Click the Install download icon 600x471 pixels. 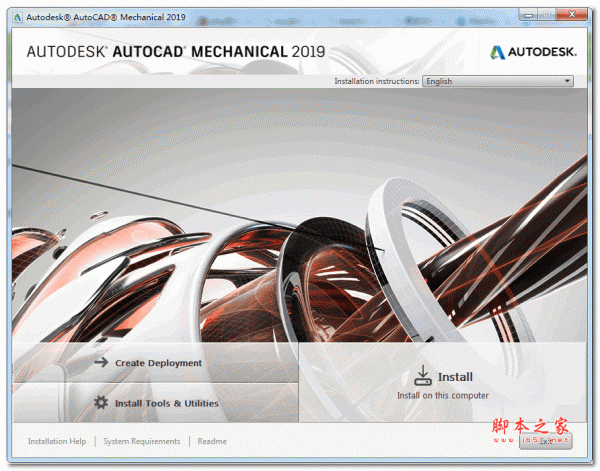(423, 375)
